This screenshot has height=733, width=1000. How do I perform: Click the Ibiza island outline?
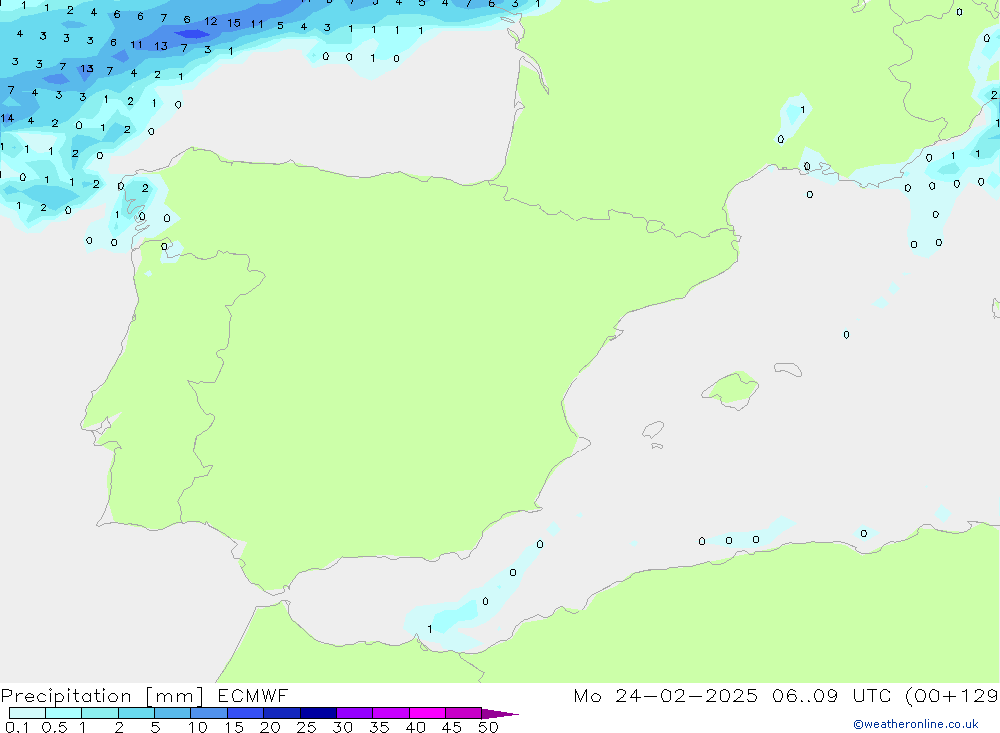pyautogui.click(x=653, y=430)
